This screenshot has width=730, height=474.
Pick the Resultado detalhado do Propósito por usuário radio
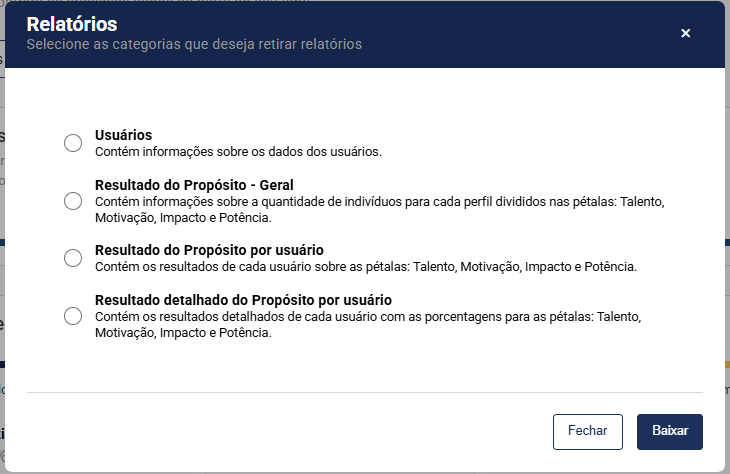coord(73,316)
